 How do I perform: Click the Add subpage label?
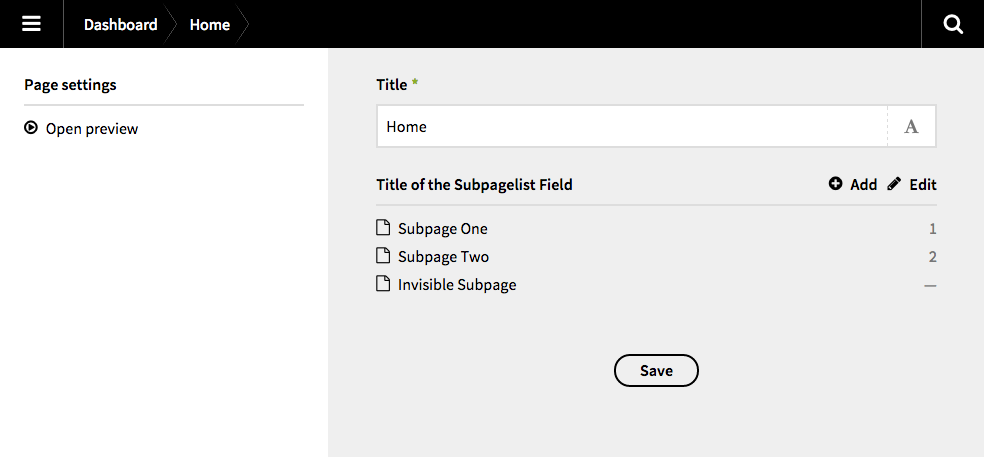863,184
